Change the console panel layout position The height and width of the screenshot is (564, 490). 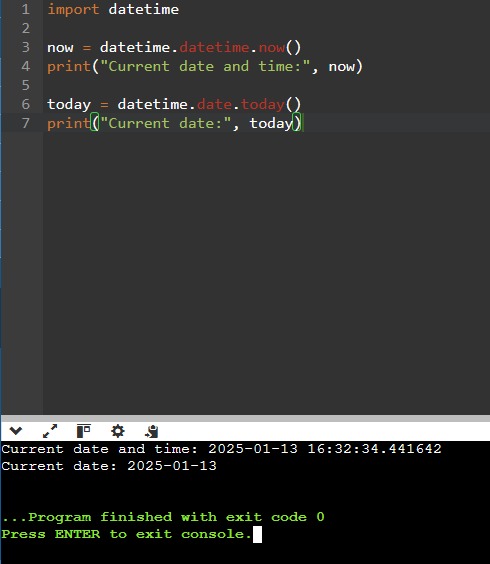pyautogui.click(x=83, y=431)
